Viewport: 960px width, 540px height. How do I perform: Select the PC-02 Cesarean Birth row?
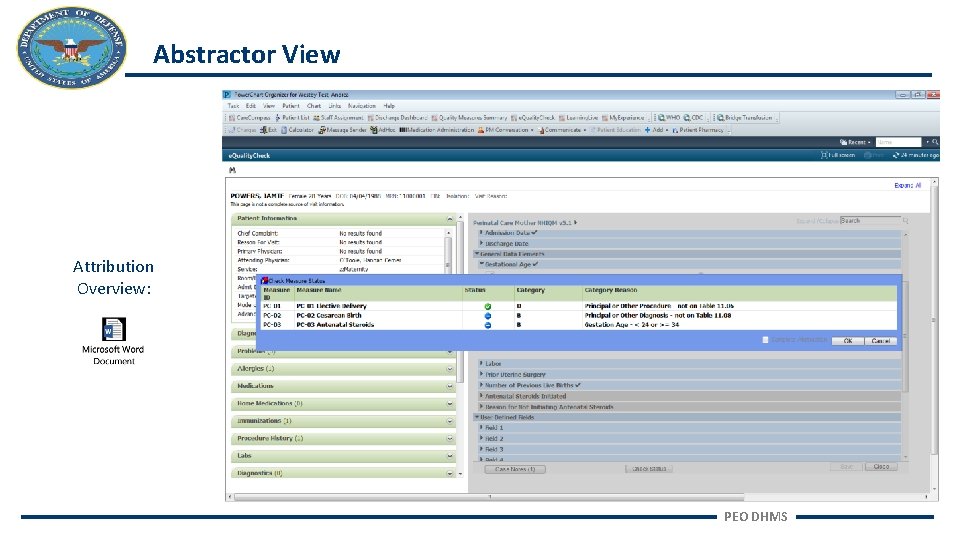[x=579, y=316]
